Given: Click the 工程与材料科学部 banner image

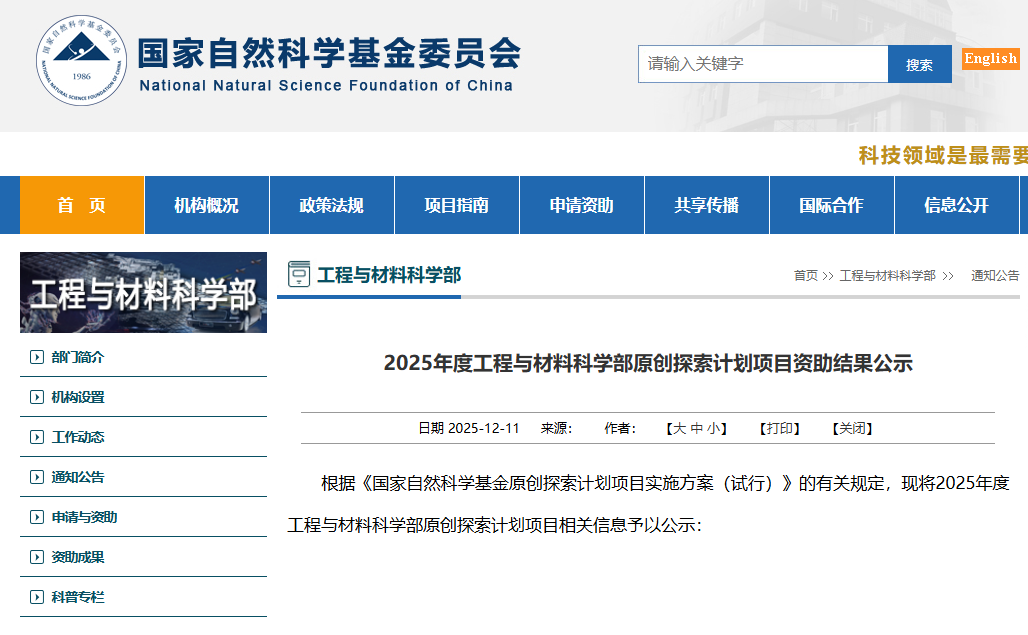Looking at the screenshot, I should [x=144, y=292].
